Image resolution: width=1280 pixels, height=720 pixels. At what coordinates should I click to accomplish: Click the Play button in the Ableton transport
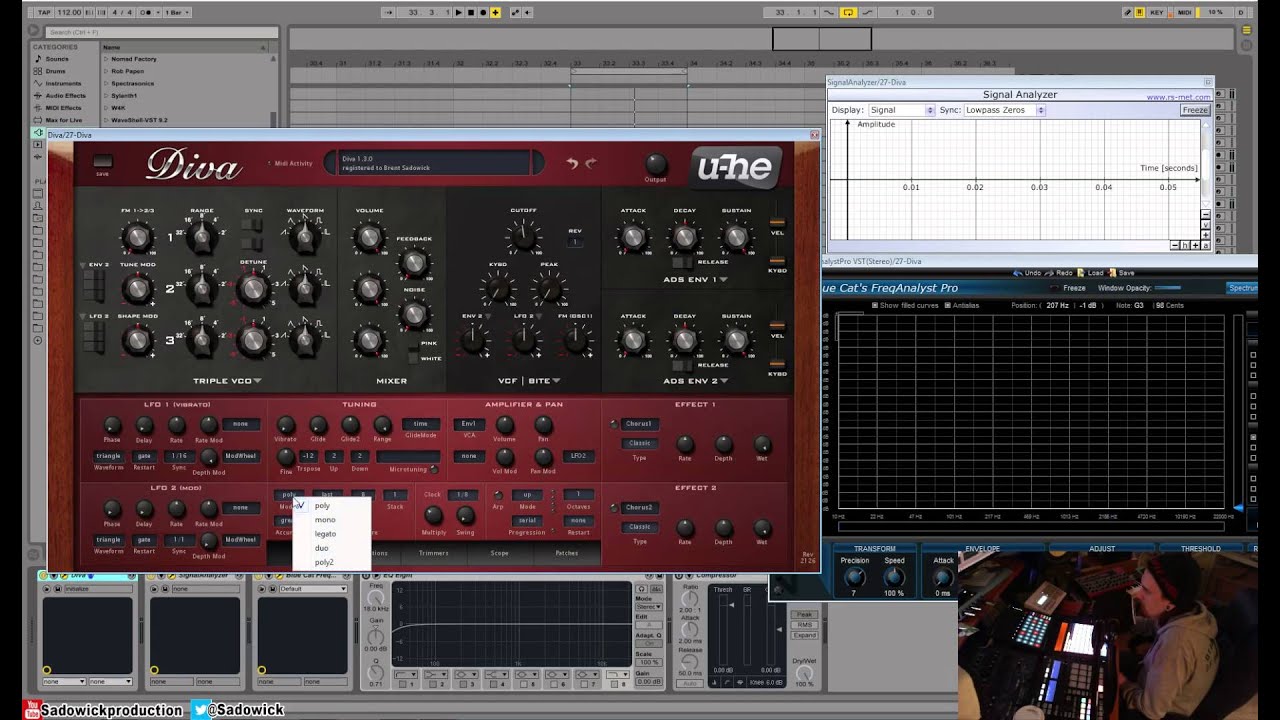[459, 12]
